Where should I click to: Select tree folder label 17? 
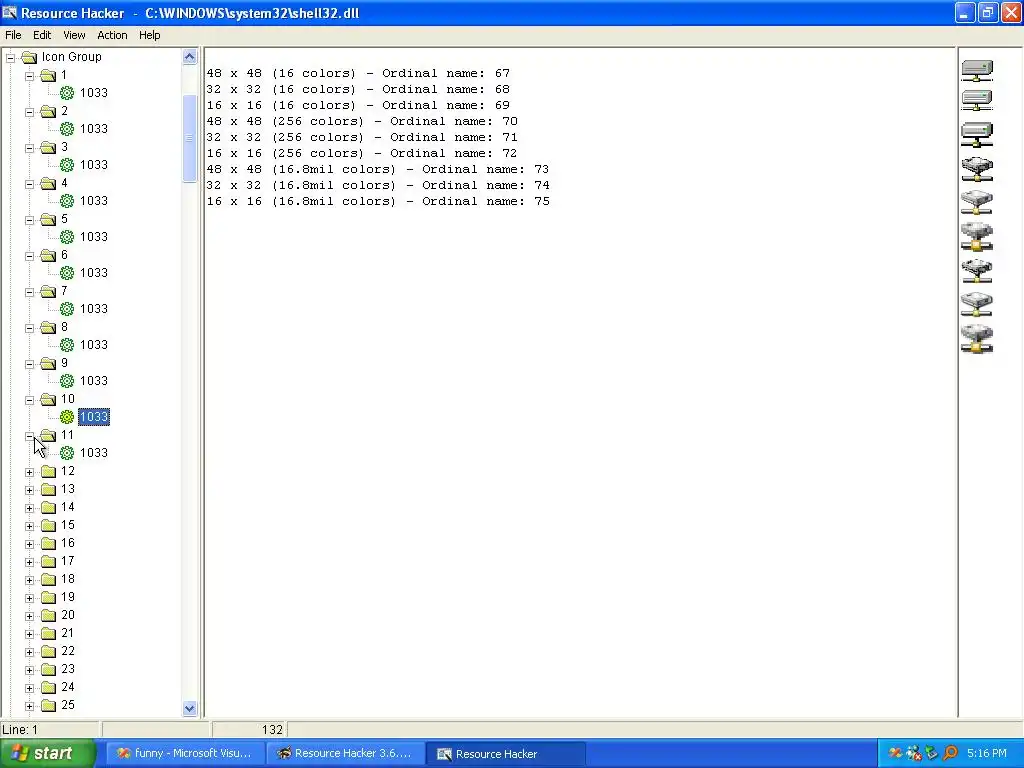[68, 561]
